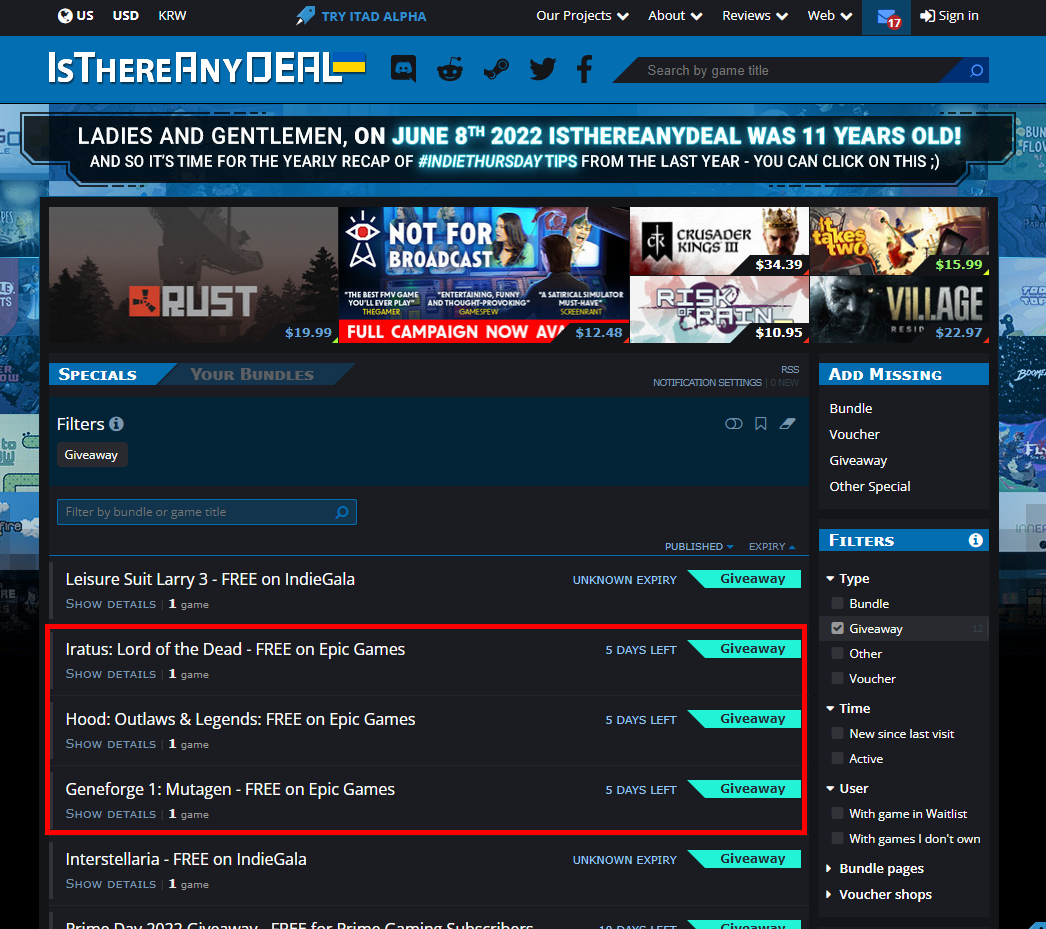Click the KRW currency option
This screenshot has height=929, width=1046.
tap(172, 15)
